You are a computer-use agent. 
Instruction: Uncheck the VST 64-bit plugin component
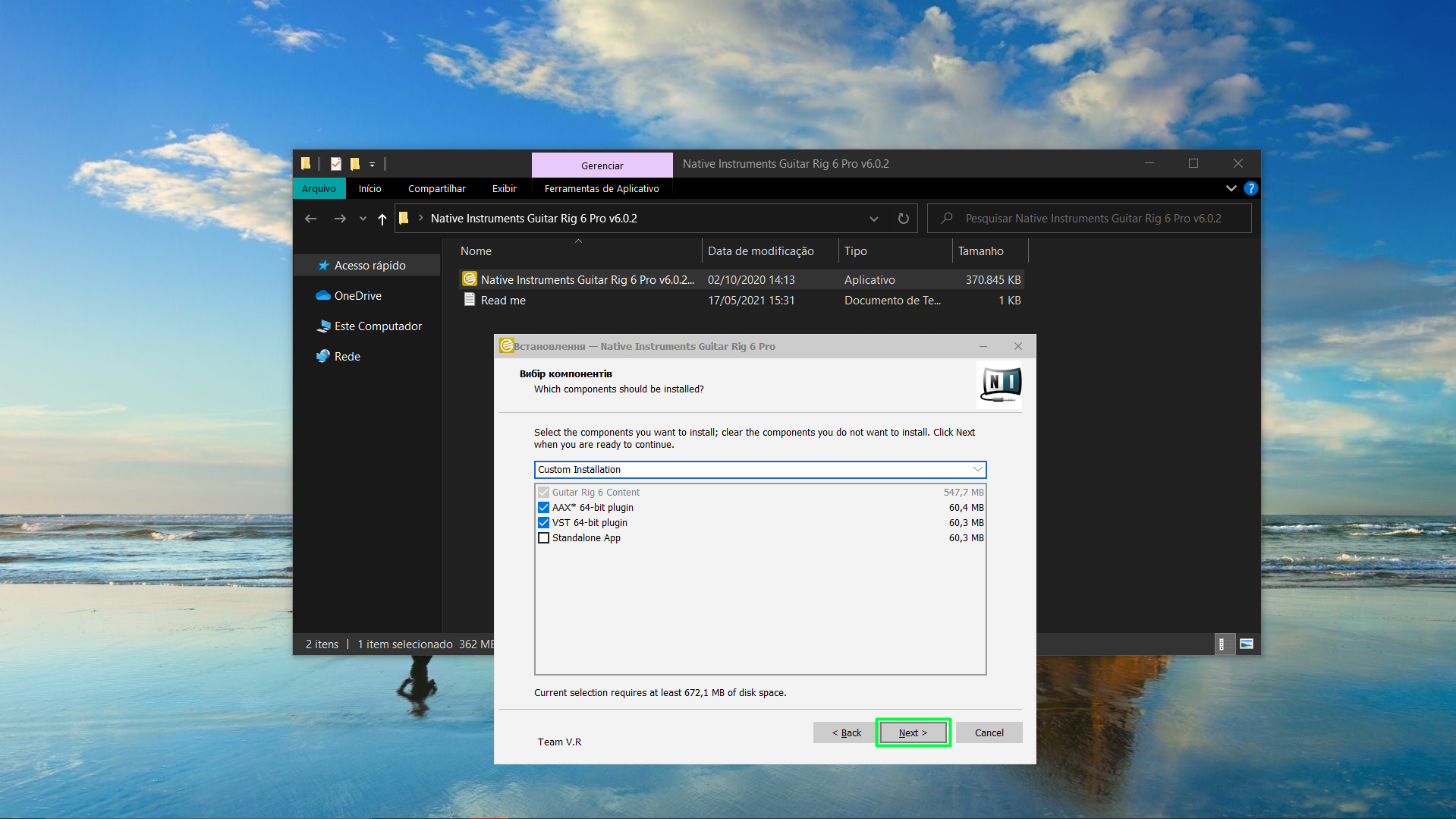pos(543,523)
